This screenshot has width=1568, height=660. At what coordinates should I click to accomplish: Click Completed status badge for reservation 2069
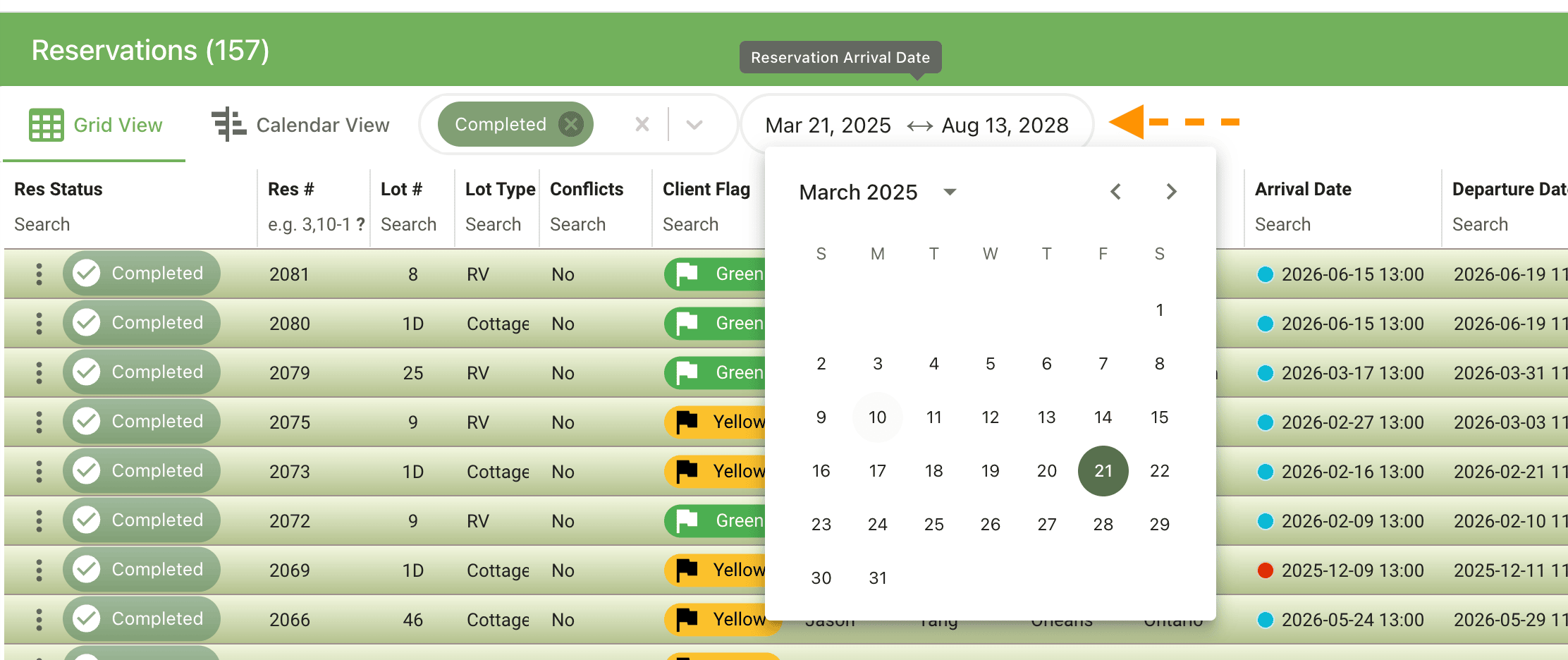(142, 570)
